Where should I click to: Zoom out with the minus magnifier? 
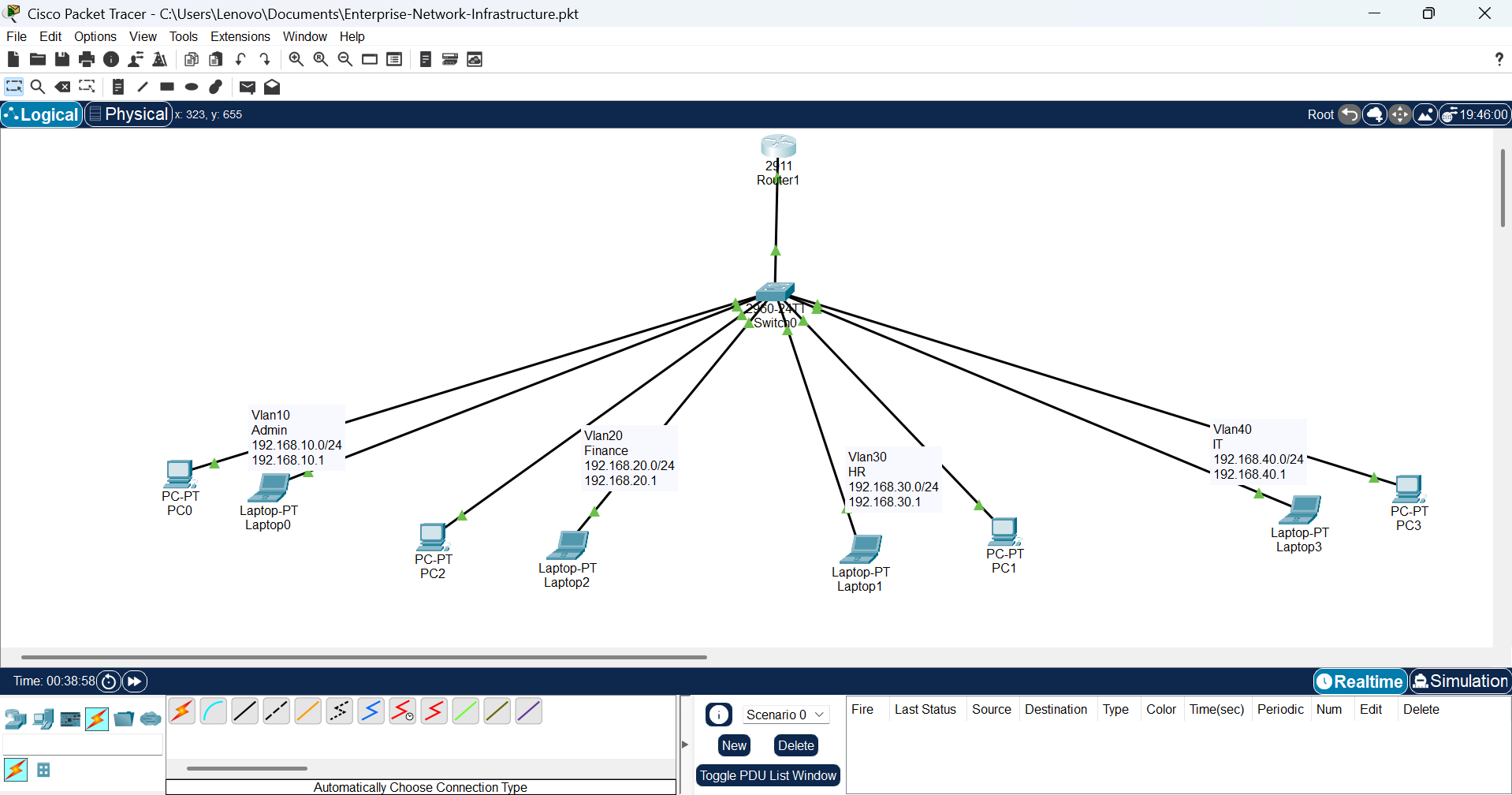pyautogui.click(x=345, y=59)
